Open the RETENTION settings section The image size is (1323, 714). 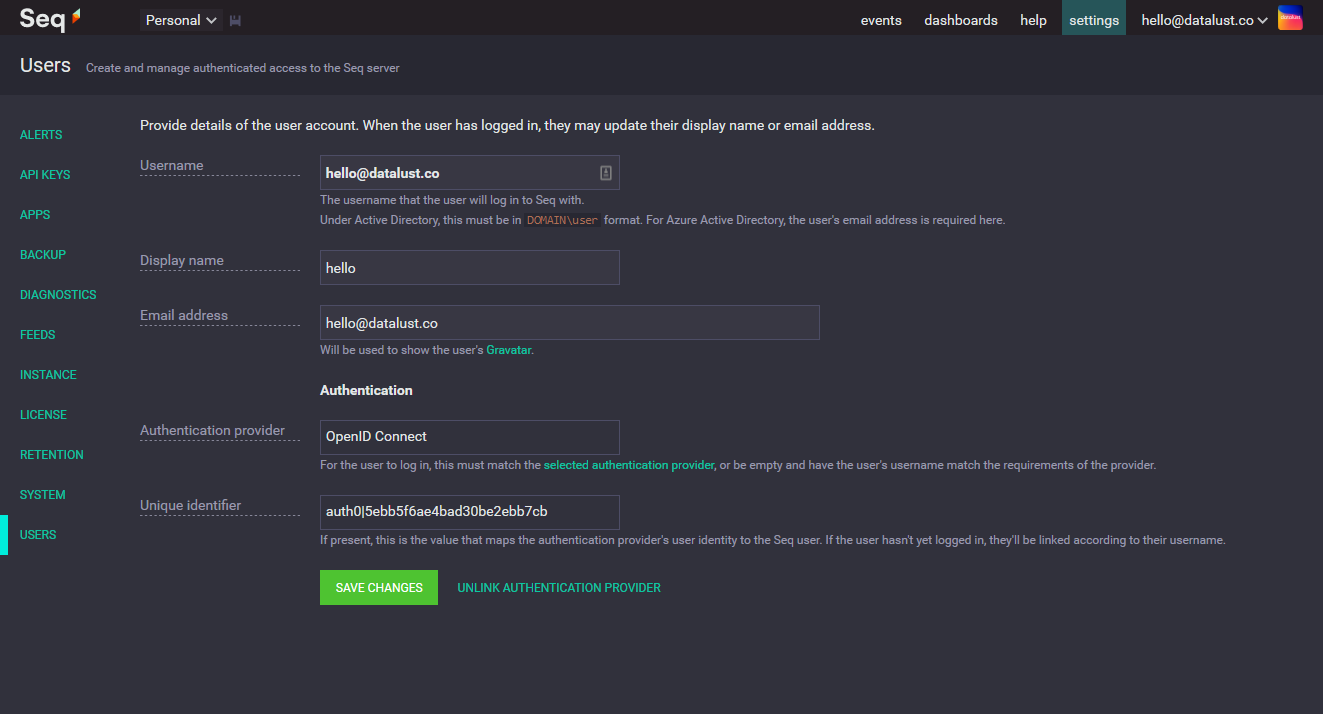point(52,455)
